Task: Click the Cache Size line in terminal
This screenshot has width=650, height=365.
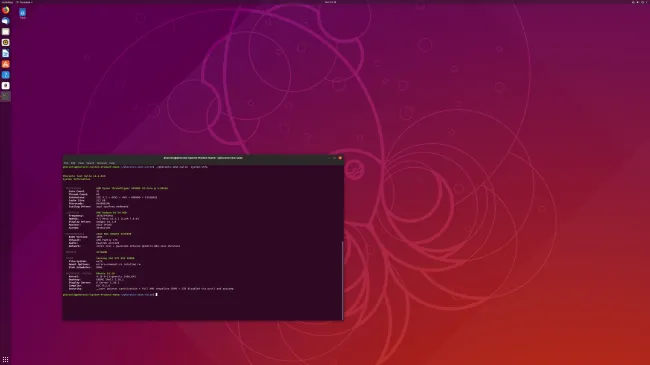Action: coord(87,200)
